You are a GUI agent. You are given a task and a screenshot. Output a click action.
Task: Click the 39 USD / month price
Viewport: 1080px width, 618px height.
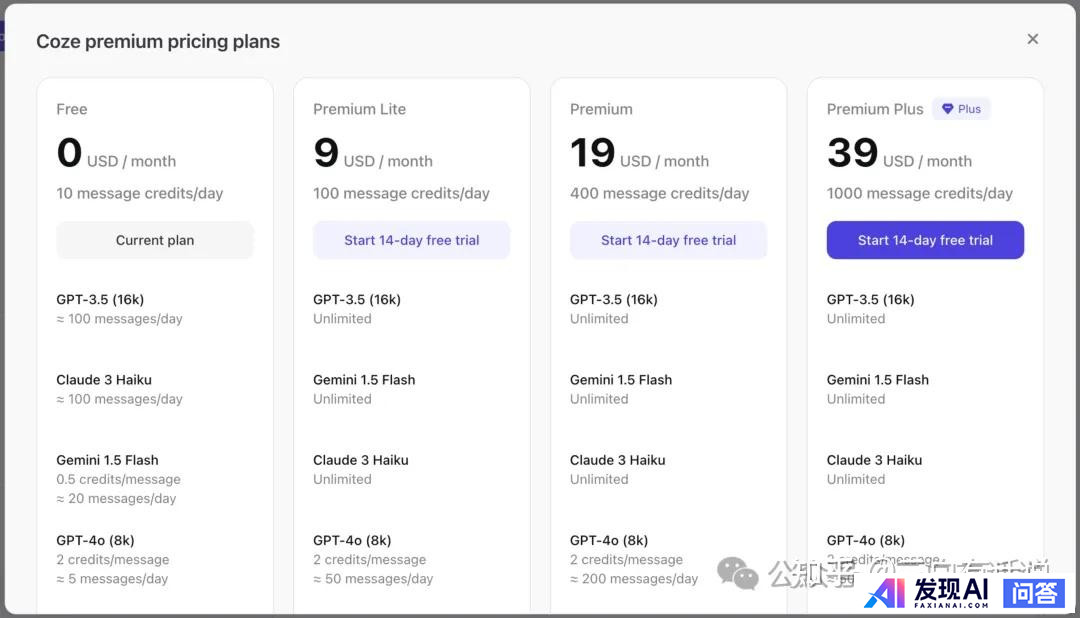[899, 154]
